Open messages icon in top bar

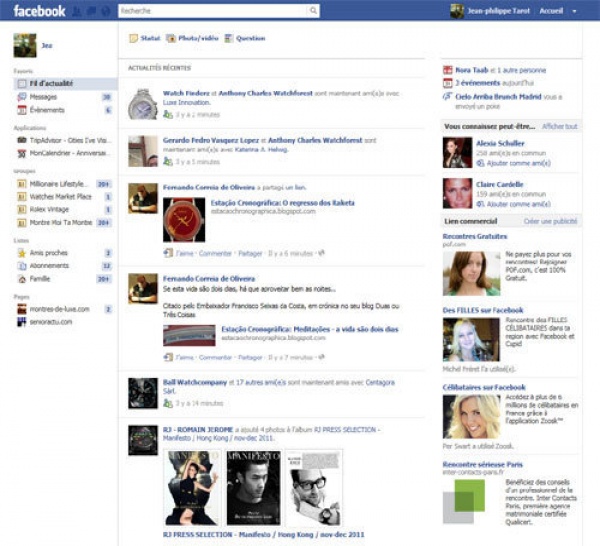91,11
